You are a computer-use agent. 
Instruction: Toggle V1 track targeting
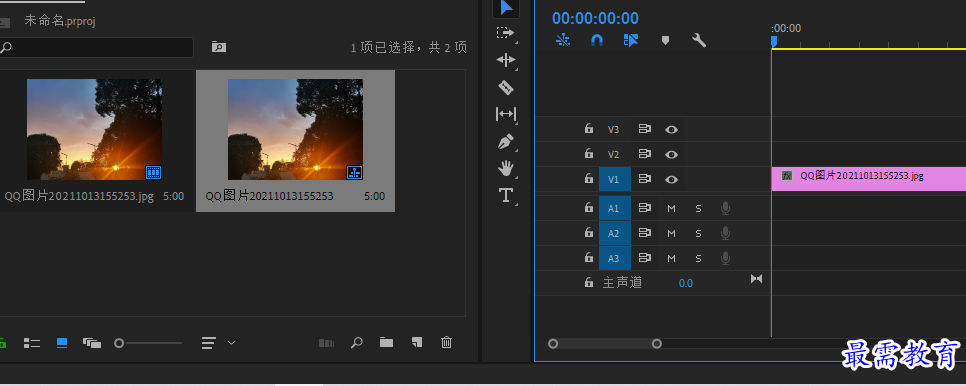point(615,179)
